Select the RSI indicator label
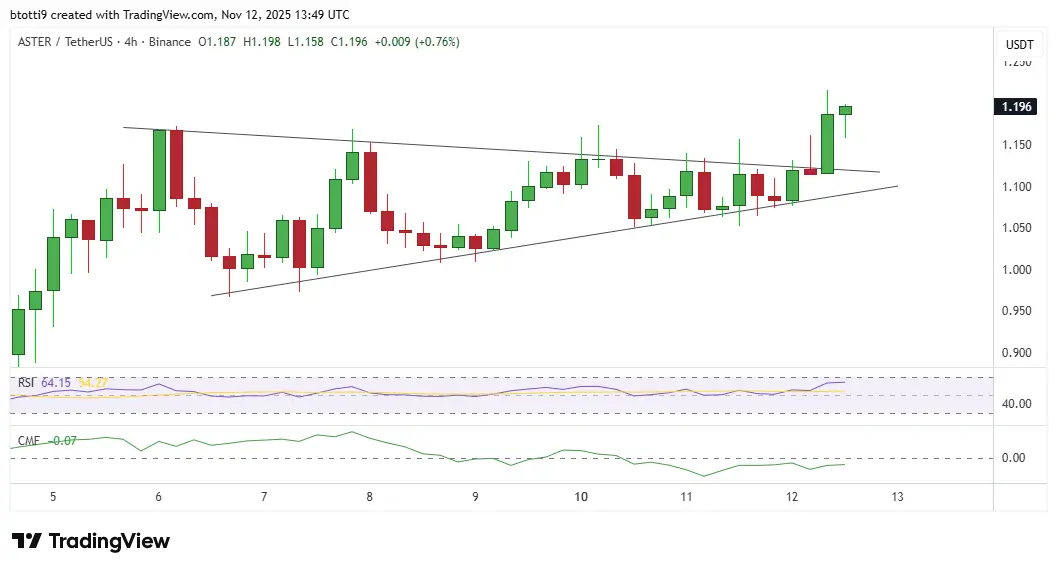 pyautogui.click(x=26, y=383)
